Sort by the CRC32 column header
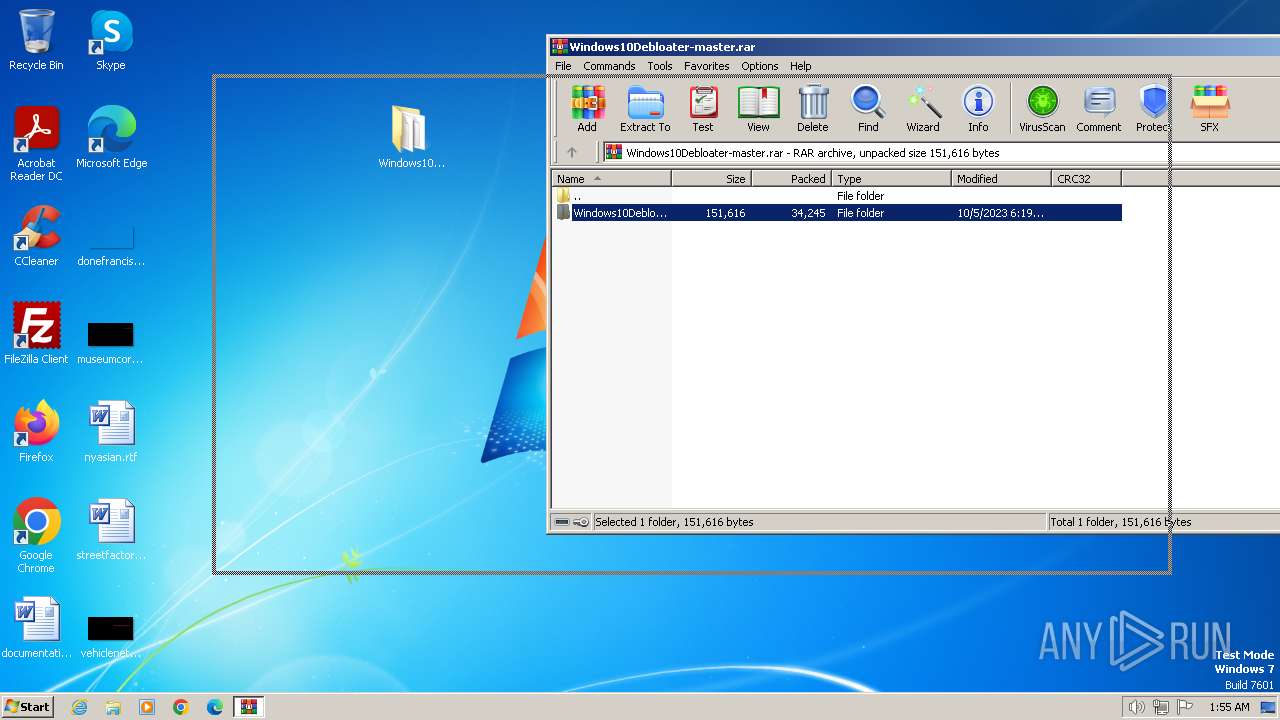The image size is (1280, 720). (x=1087, y=179)
